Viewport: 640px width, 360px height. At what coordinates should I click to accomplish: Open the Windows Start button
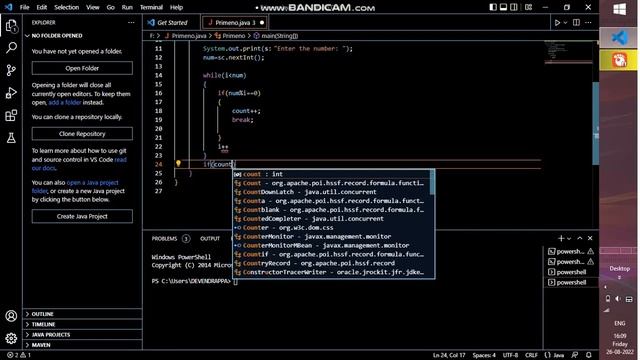[x=620, y=9]
